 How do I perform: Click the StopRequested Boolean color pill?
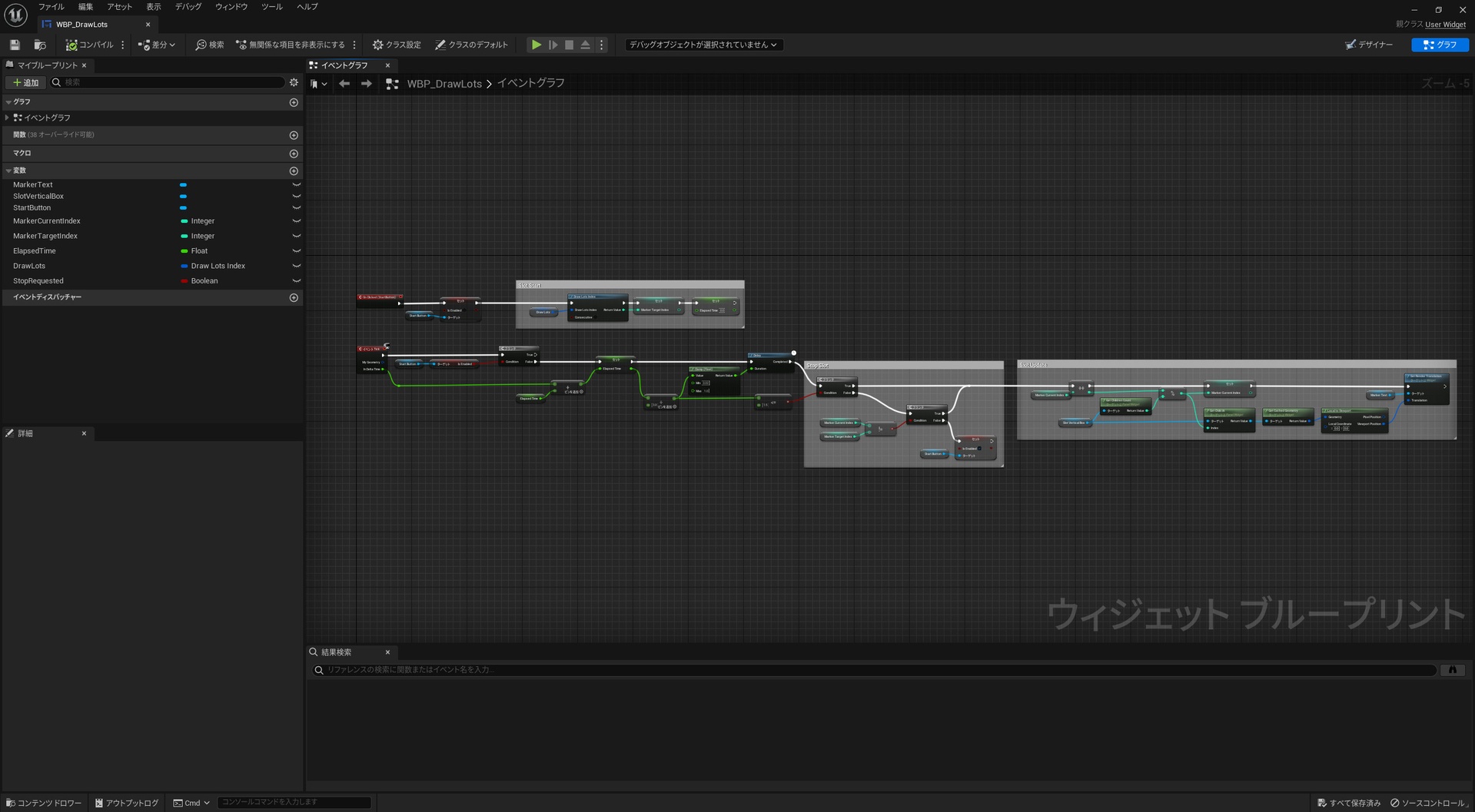click(x=184, y=280)
